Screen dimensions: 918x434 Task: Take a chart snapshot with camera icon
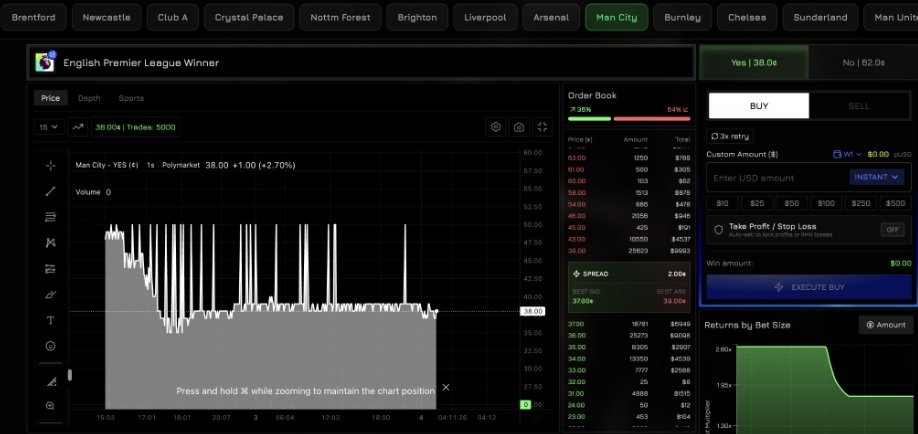click(x=519, y=127)
